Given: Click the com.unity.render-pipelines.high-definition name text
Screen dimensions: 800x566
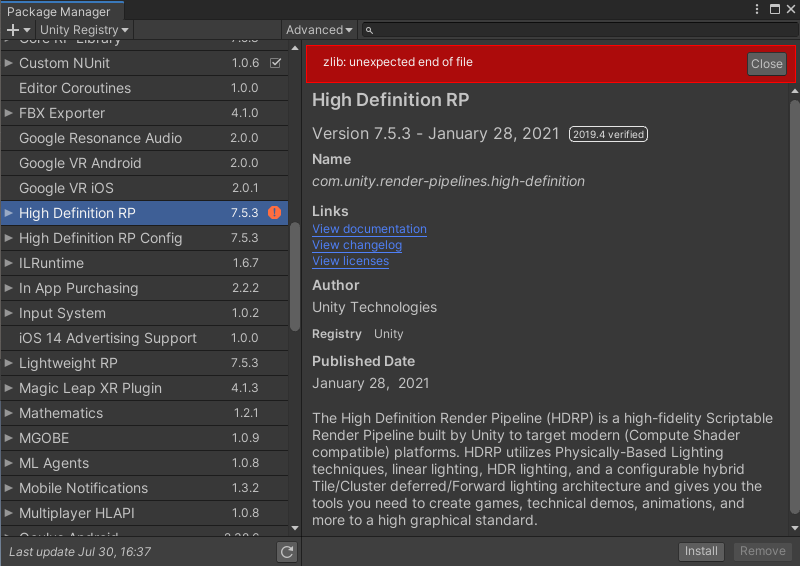Looking at the screenshot, I should click(x=448, y=181).
